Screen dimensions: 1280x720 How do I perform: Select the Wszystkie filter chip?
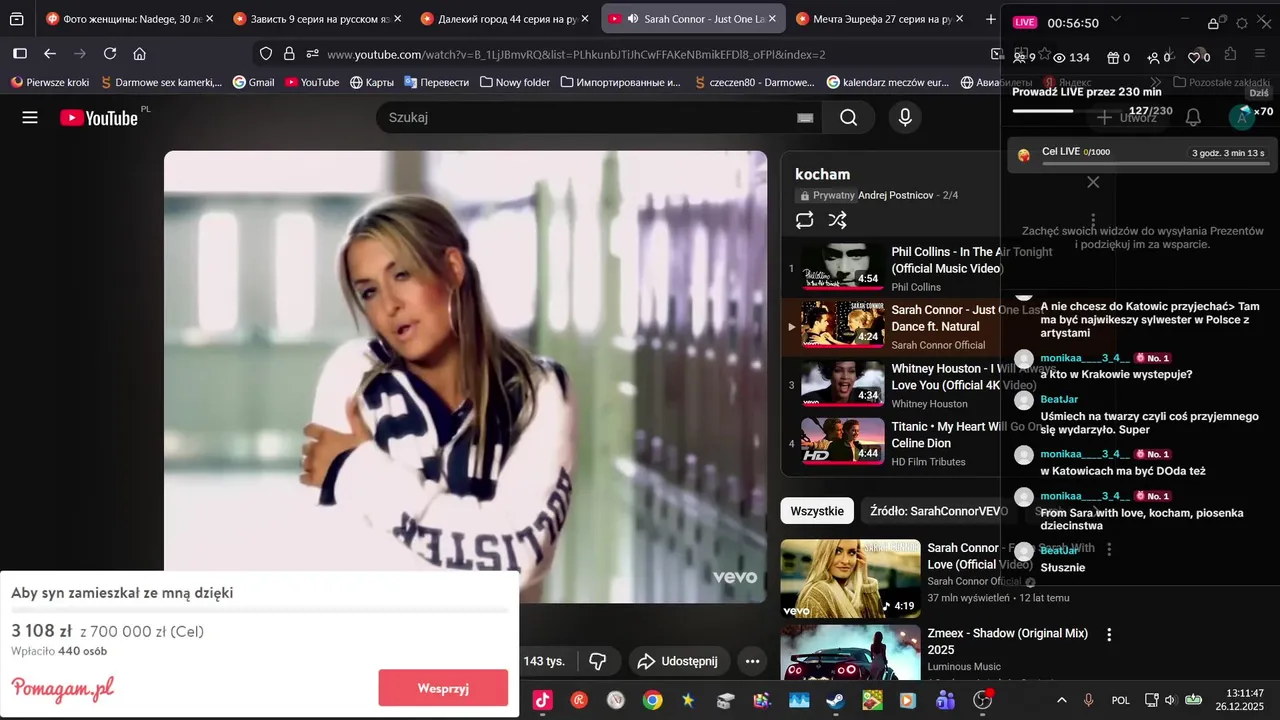coord(817,511)
